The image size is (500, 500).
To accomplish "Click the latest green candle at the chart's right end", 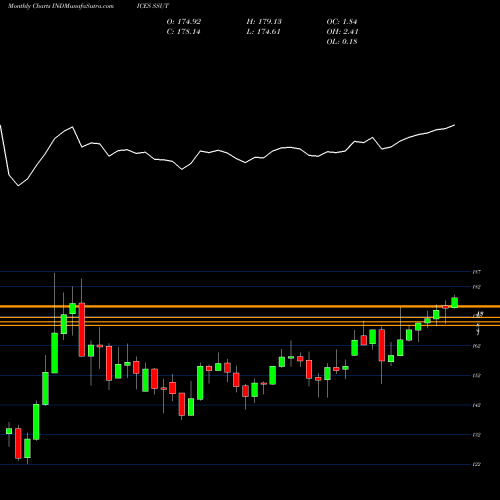I will click(x=455, y=302).
